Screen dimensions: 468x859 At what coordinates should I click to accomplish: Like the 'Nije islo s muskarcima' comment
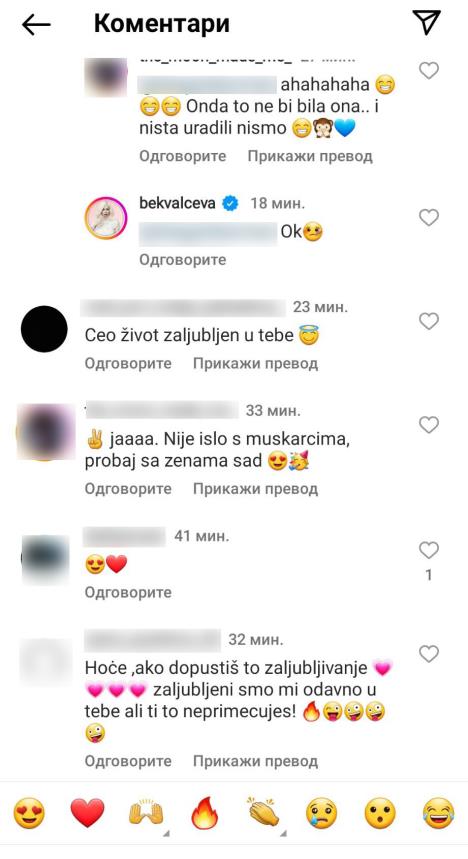point(429,425)
